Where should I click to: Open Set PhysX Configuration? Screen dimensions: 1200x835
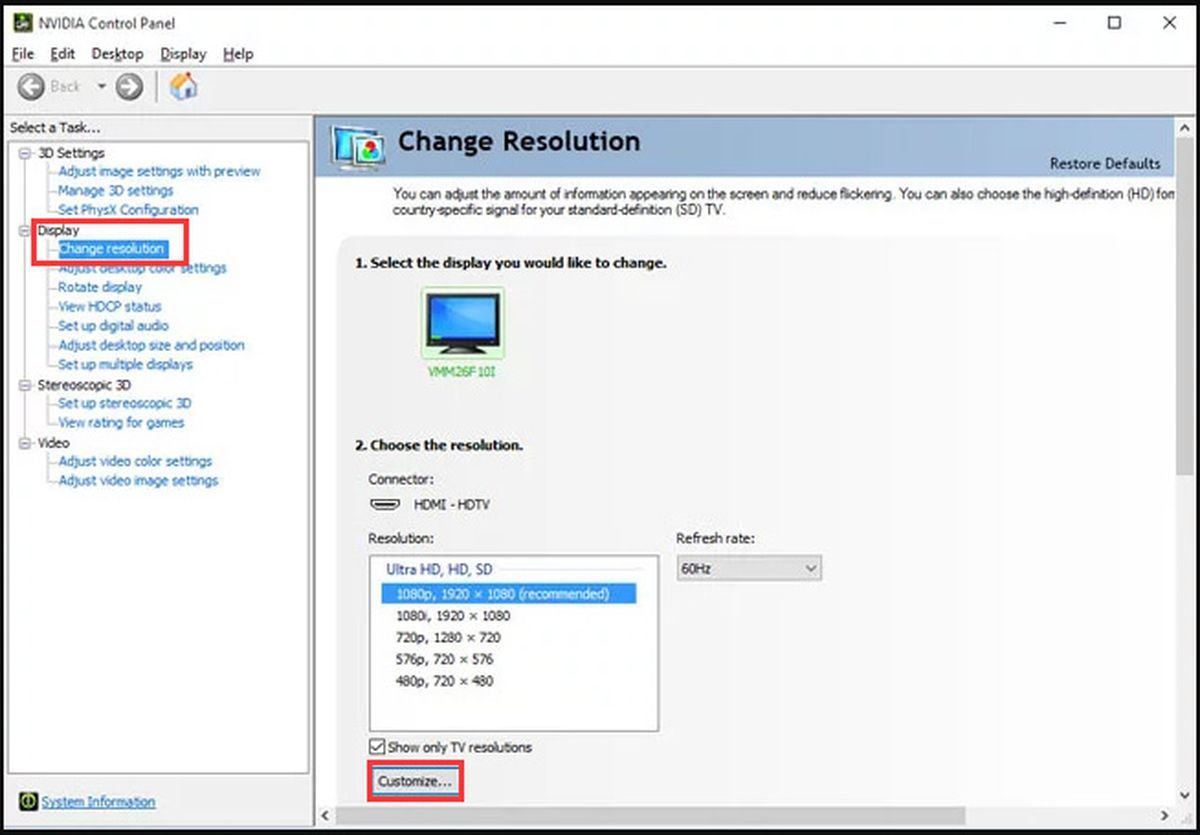click(128, 210)
